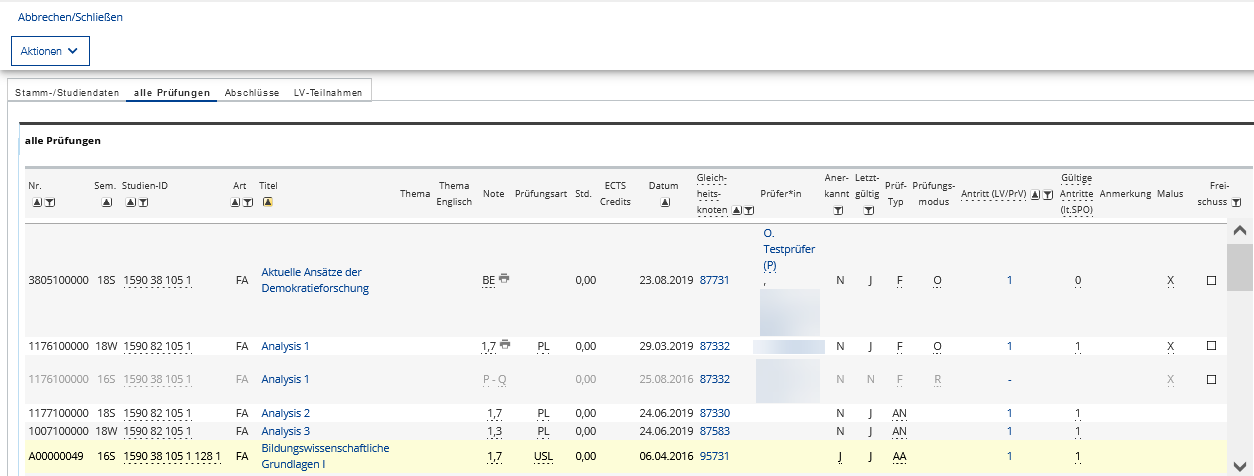This screenshot has height=476, width=1254.
Task: Sort the Studien-ID column
Action: tap(131, 202)
